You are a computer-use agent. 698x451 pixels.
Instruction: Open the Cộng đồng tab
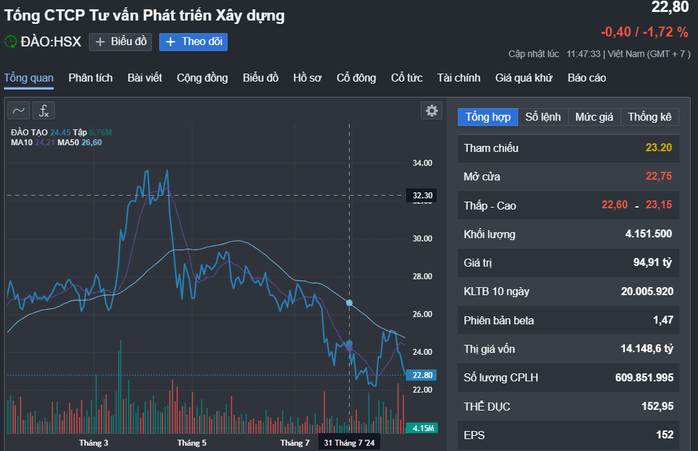click(202, 78)
